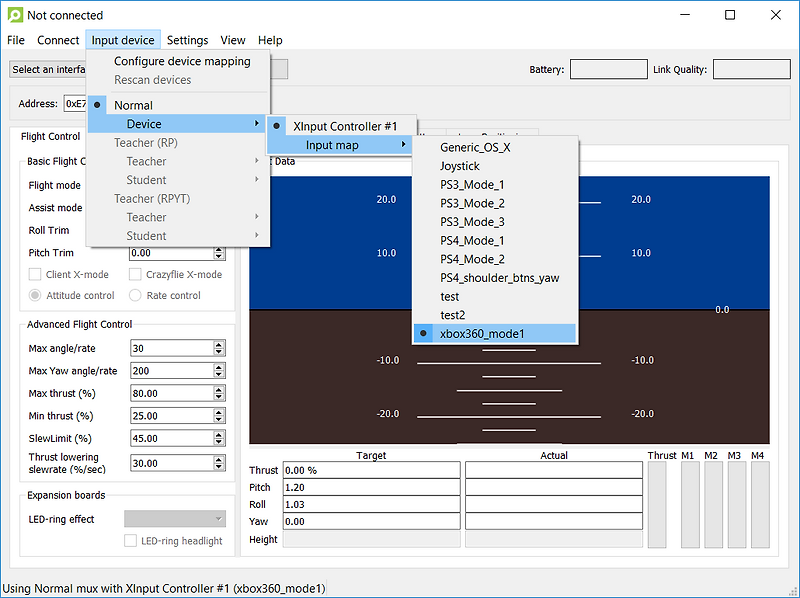Open the LED-ring effect dropdown

click(174, 519)
